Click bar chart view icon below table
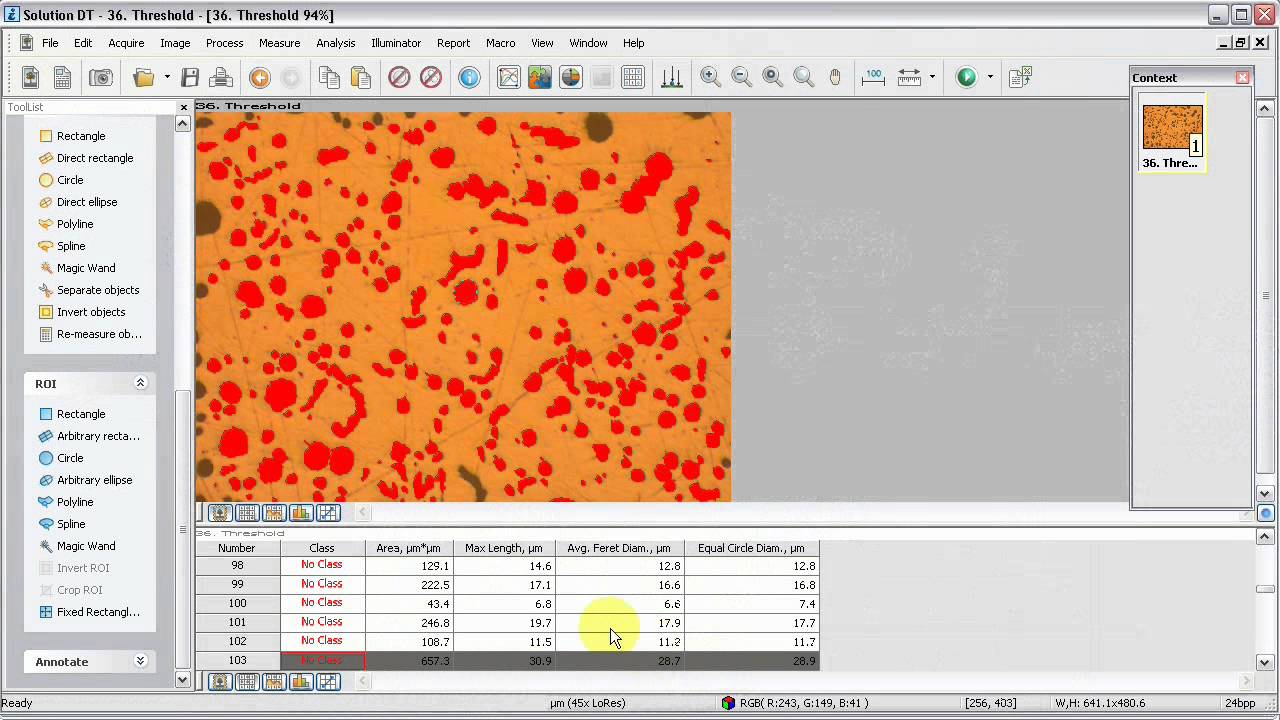The height and width of the screenshot is (720, 1280). coord(301,682)
